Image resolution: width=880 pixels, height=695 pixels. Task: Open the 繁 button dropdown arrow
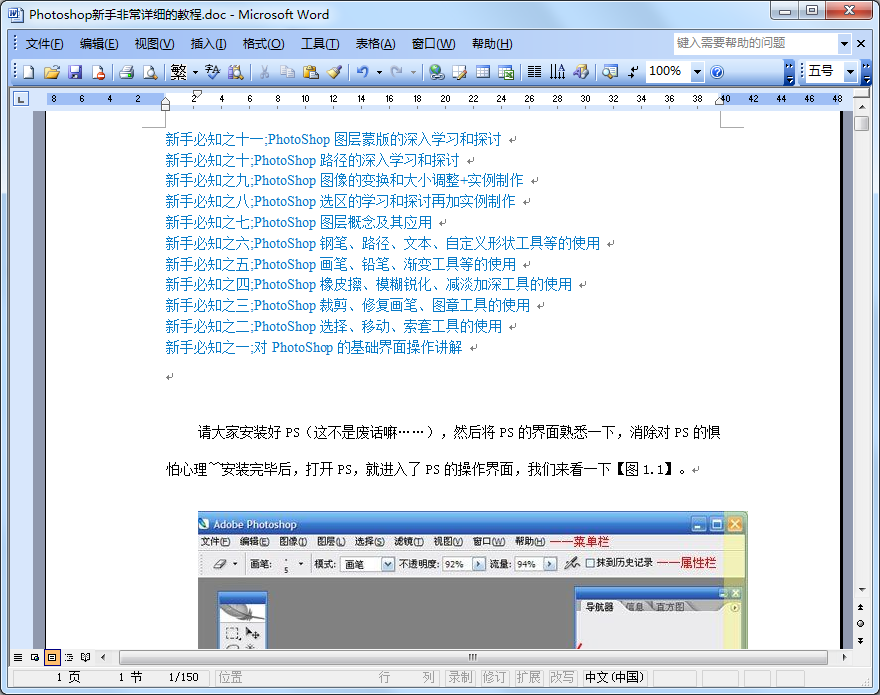tap(195, 72)
